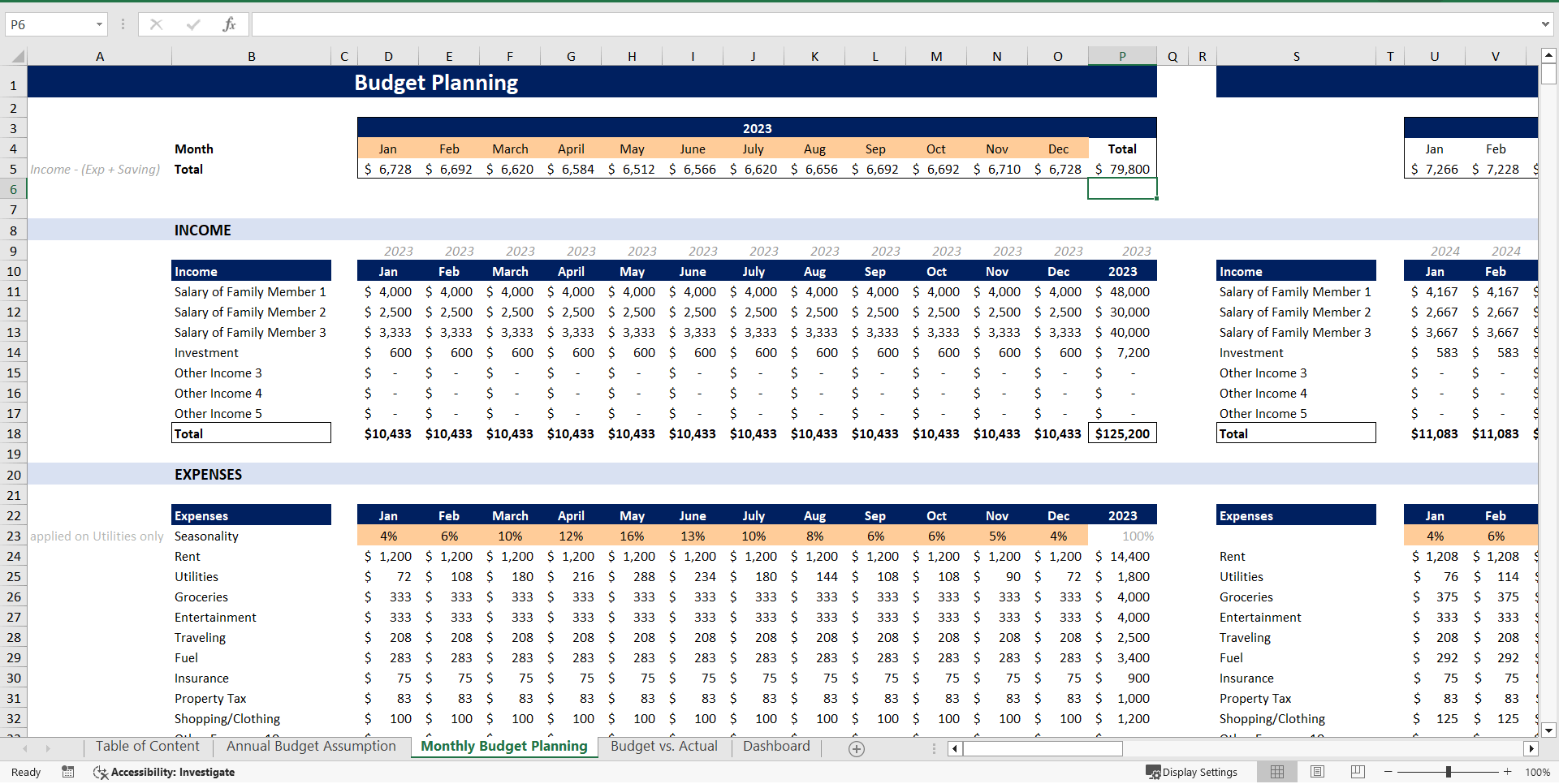1559x784 pixels.
Task: Open the Table of Content sheet tab
Action: 147,747
